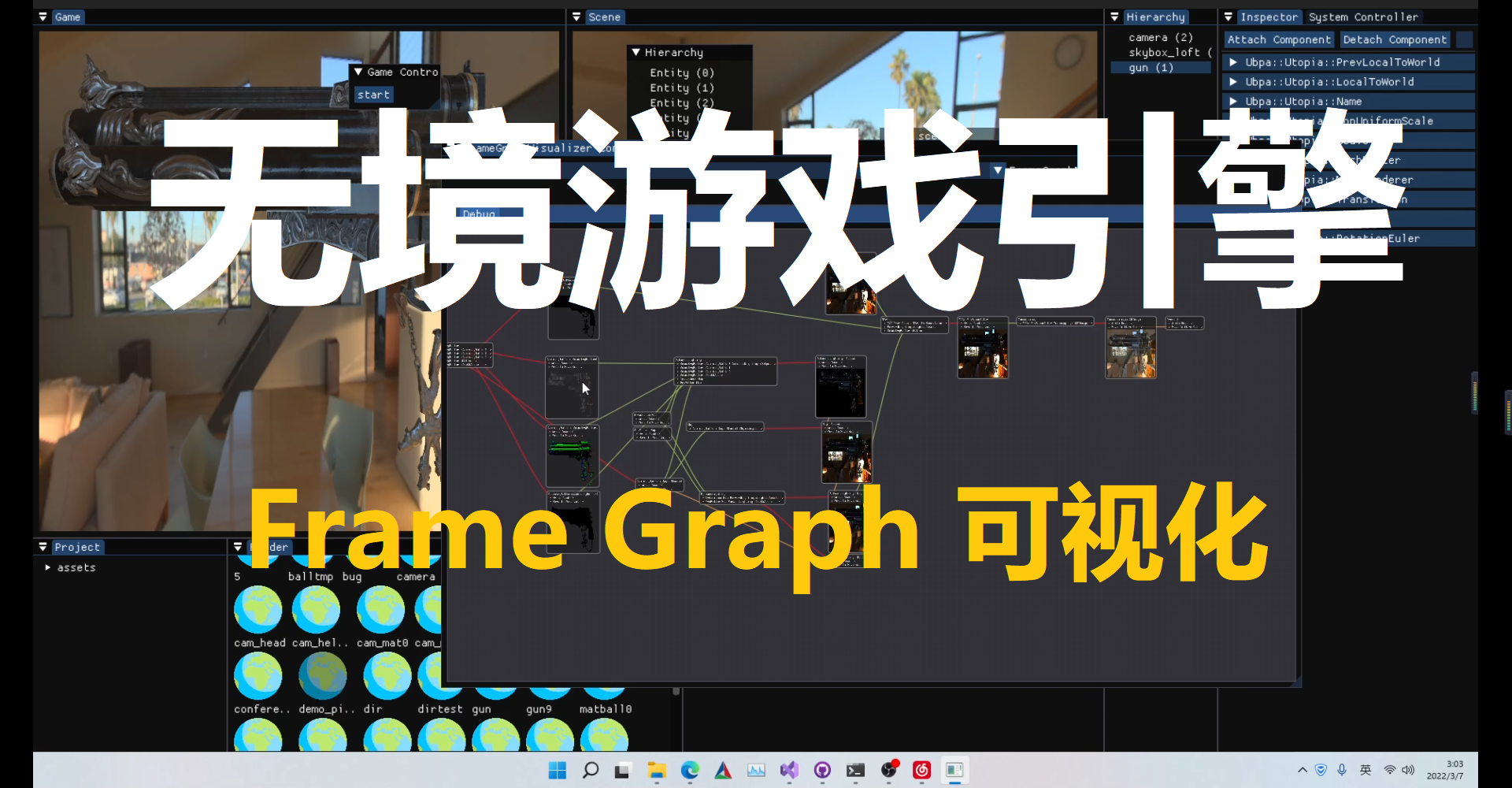Switch to the System Controller tab
The height and width of the screenshot is (788, 1512).
point(1363,17)
